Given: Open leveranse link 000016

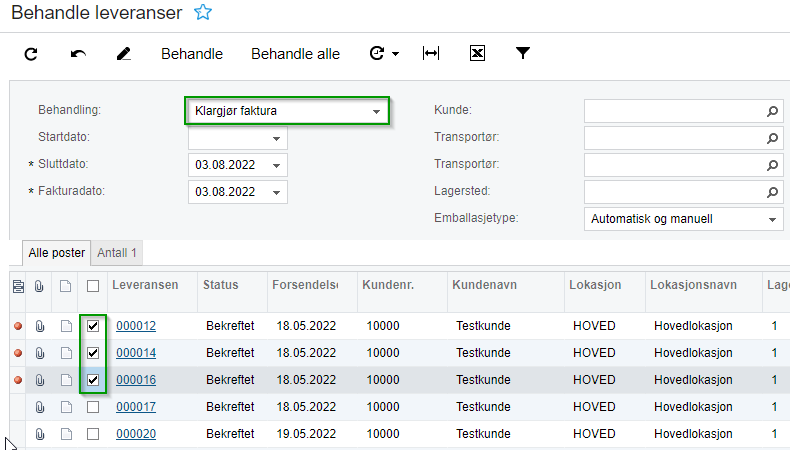Looking at the screenshot, I should click(136, 380).
